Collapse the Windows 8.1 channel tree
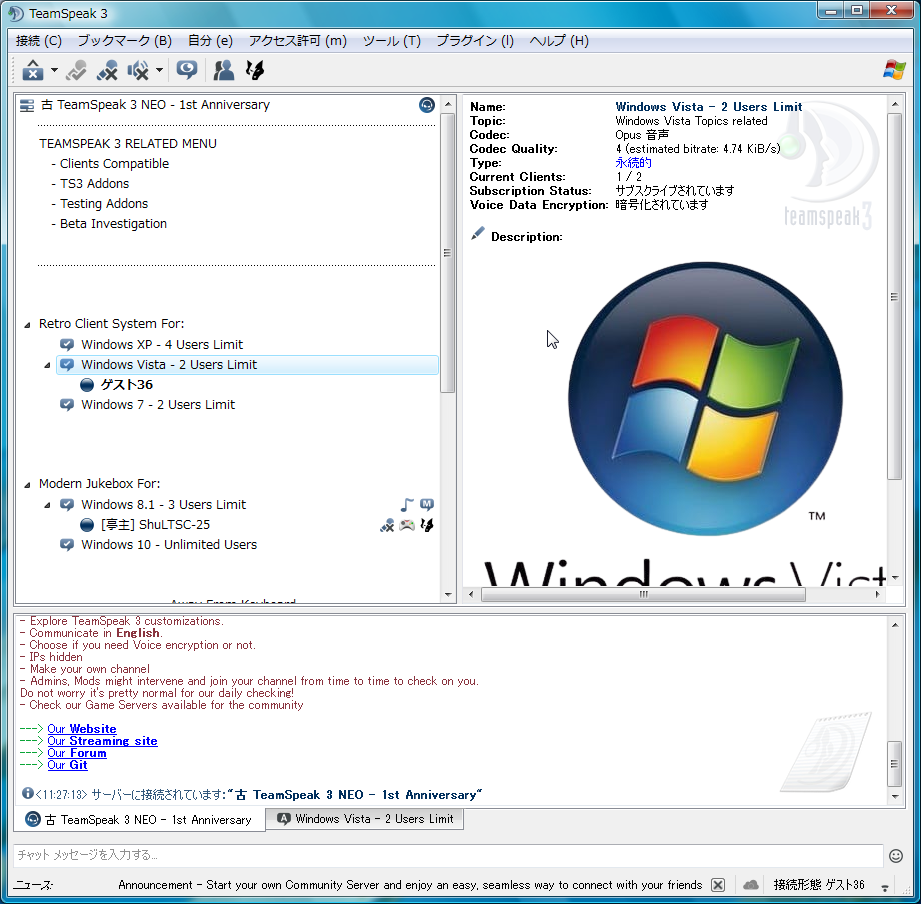 tap(47, 505)
